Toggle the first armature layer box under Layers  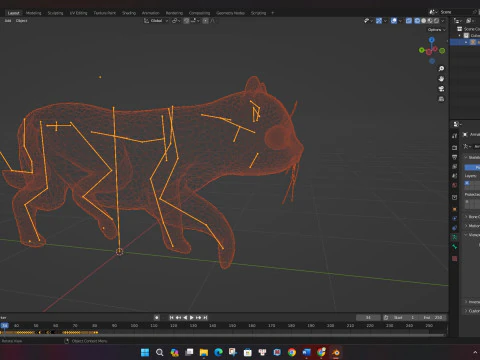[x=467, y=183]
